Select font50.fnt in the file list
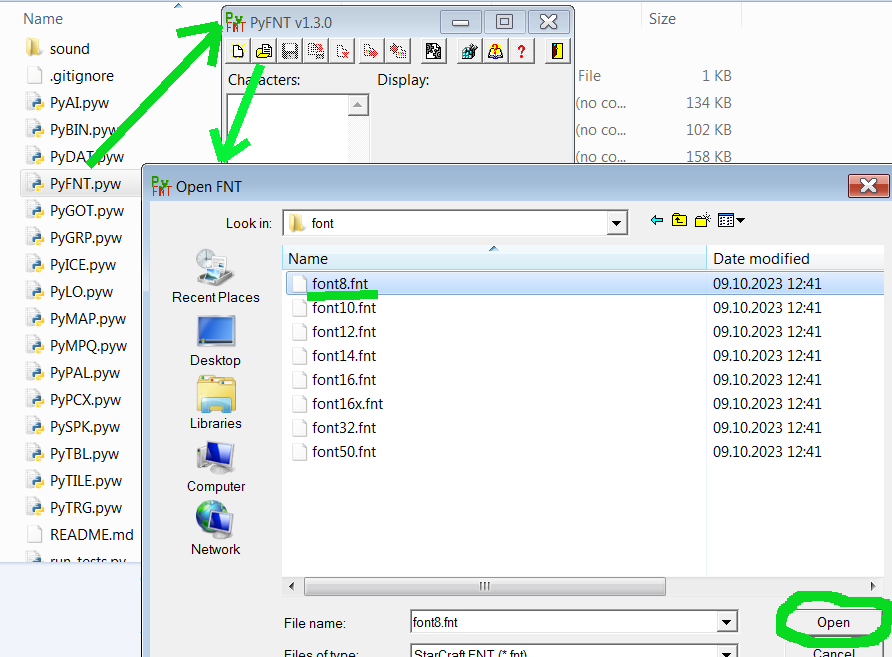This screenshot has width=892, height=657. point(344,452)
